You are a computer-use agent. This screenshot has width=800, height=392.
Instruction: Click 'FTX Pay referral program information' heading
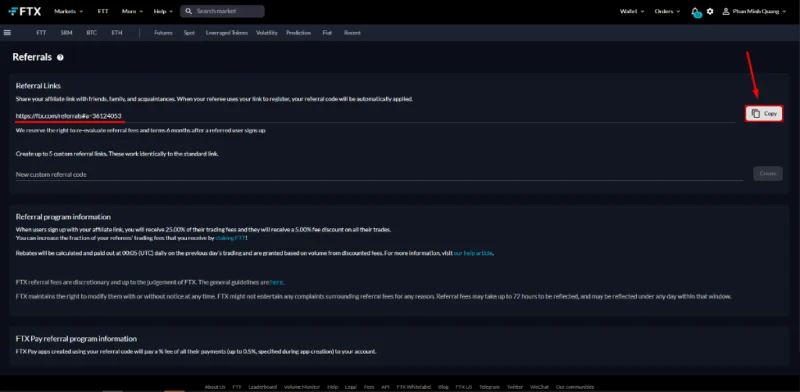76,338
